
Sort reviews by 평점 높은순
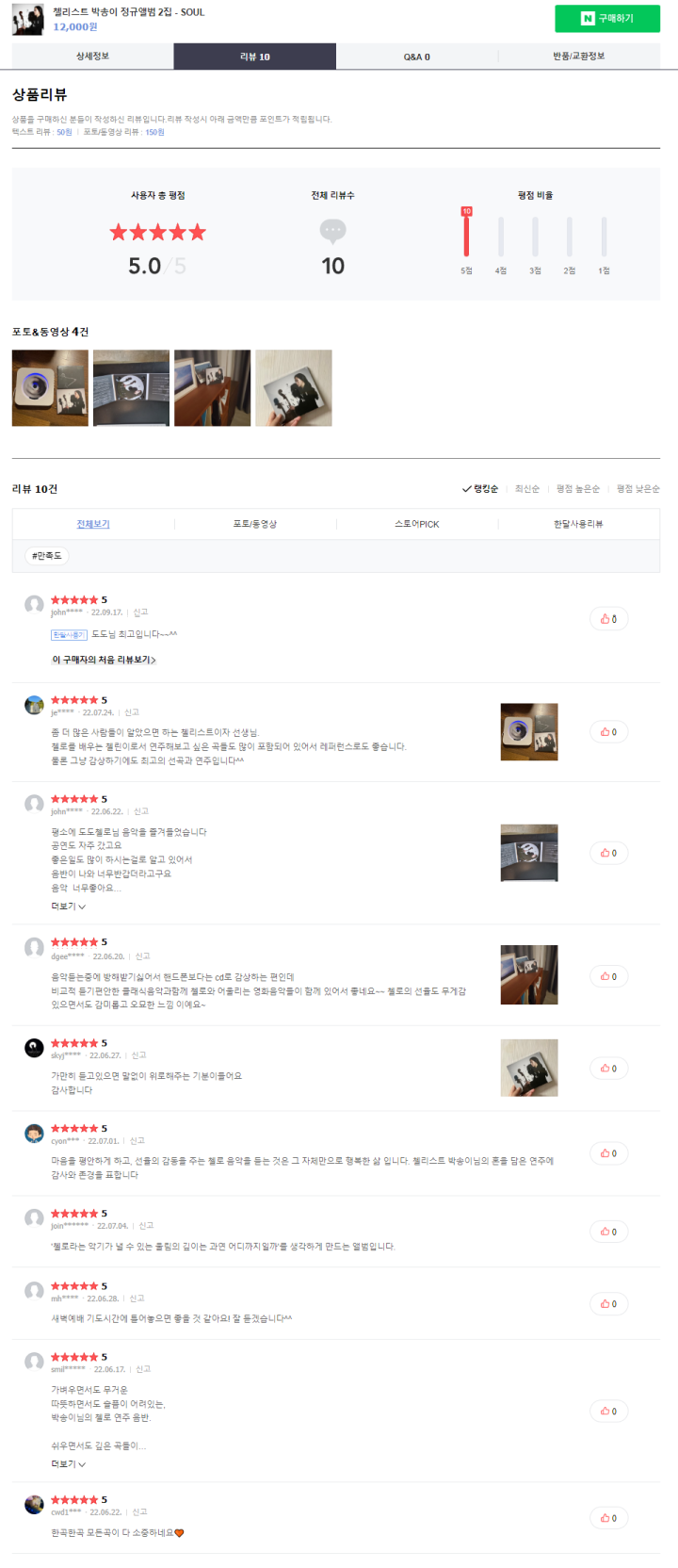coord(577,489)
